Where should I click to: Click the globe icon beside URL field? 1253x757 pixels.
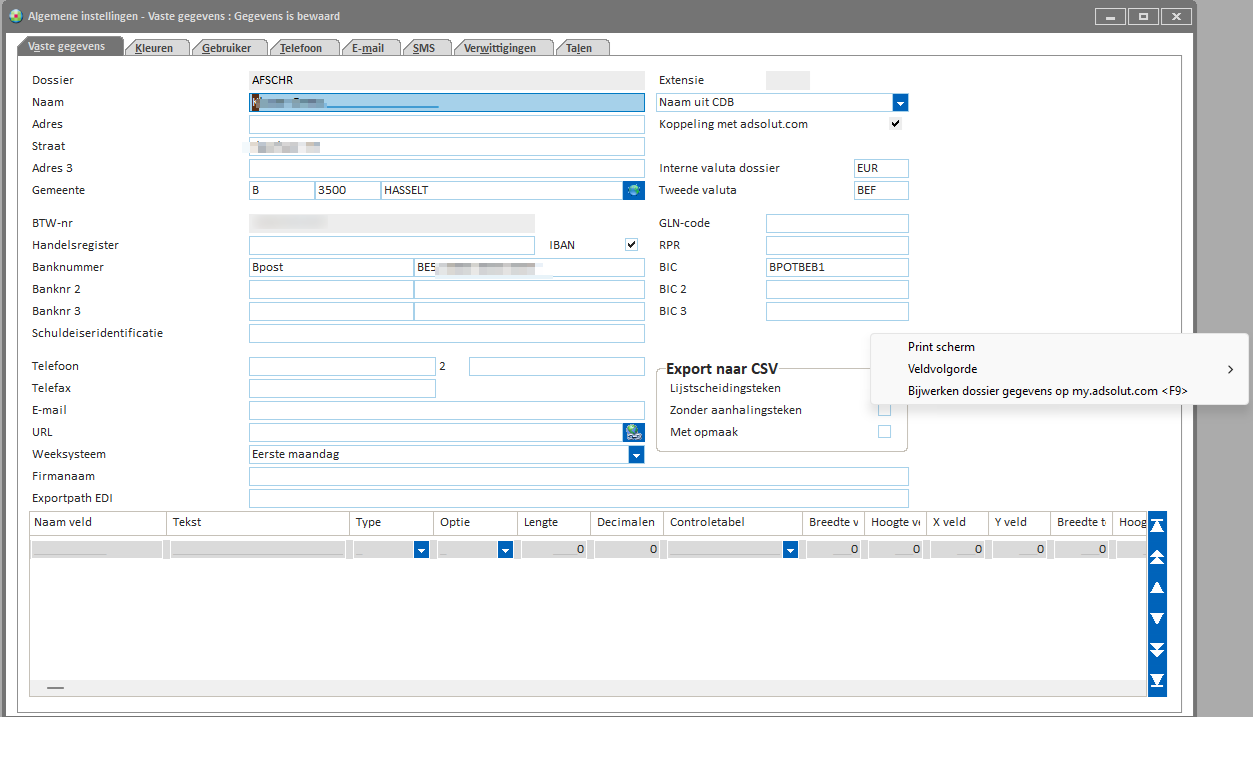(633, 432)
